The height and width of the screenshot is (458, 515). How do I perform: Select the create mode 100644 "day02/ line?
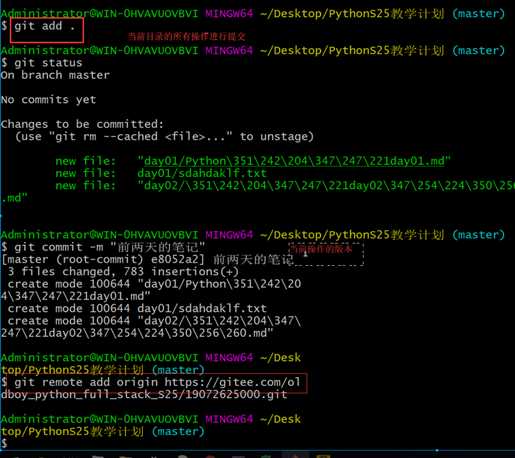point(154,321)
